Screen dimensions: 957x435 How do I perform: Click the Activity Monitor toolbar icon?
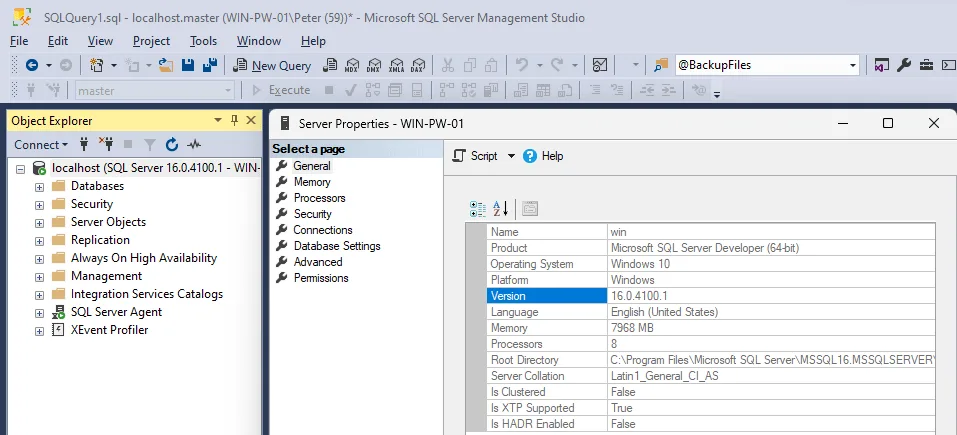(x=600, y=65)
